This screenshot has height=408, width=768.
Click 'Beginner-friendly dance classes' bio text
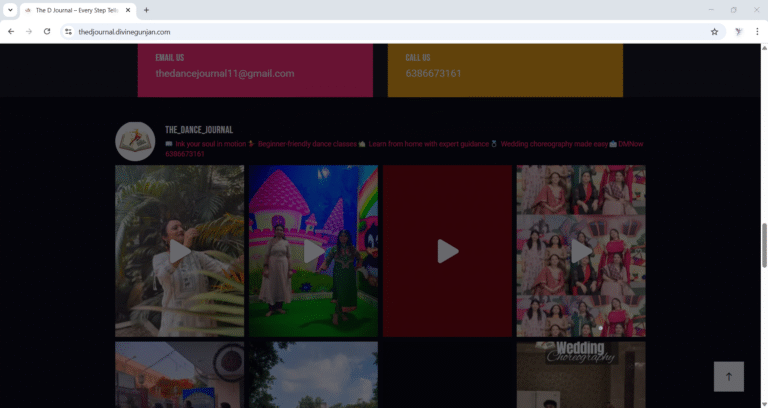point(307,144)
